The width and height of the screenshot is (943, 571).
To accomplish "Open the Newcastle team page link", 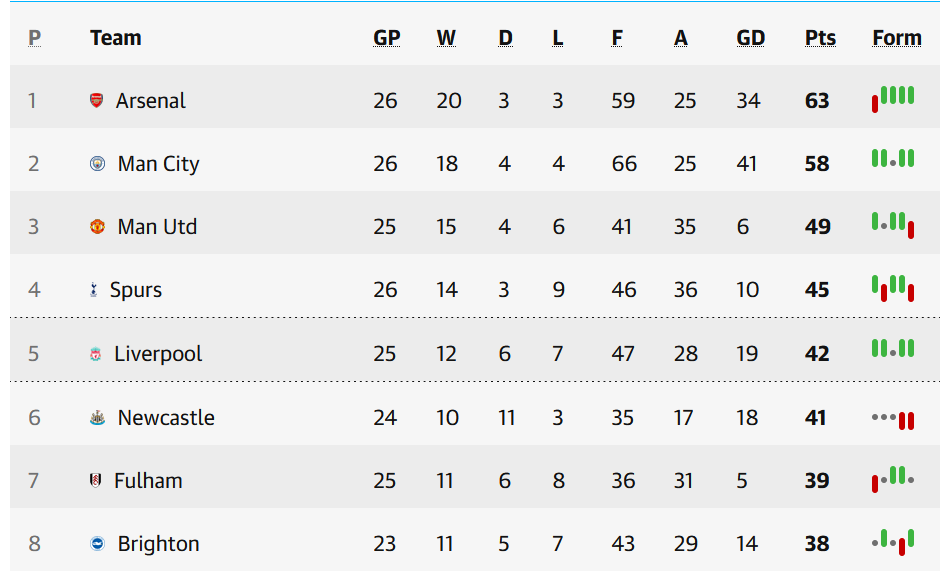I will coord(166,418).
